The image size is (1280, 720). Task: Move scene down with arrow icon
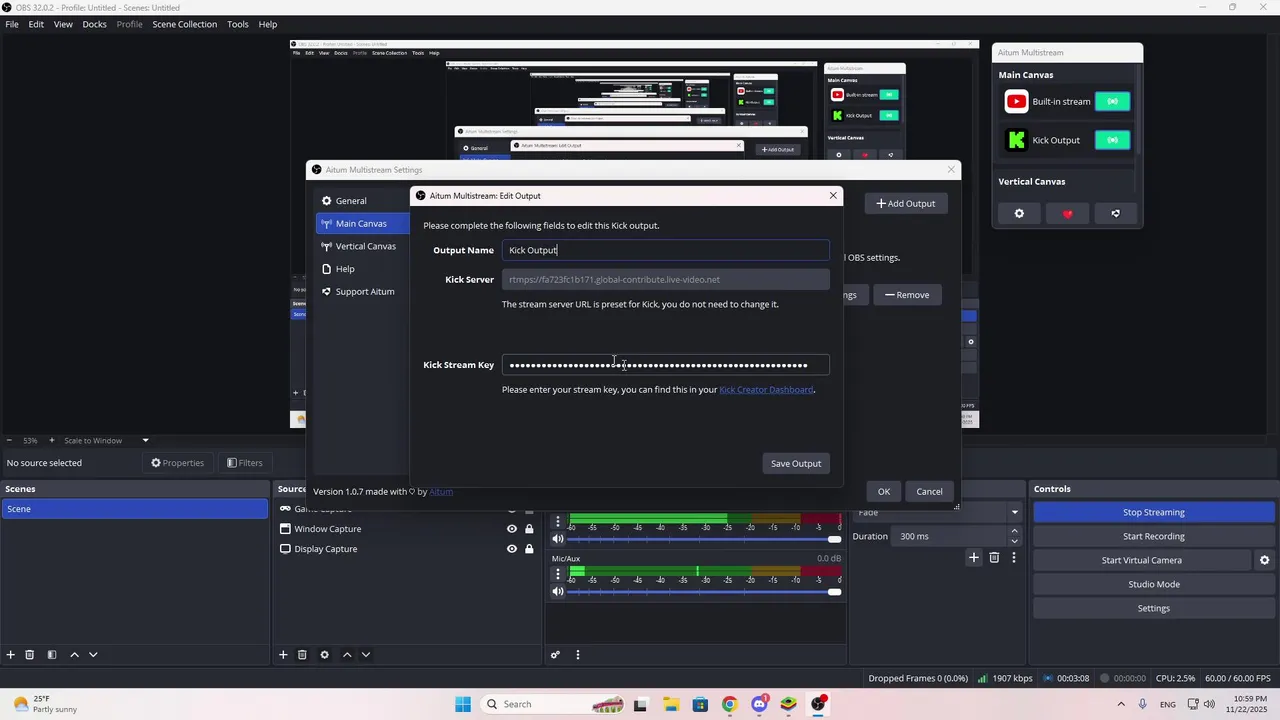[x=93, y=655]
